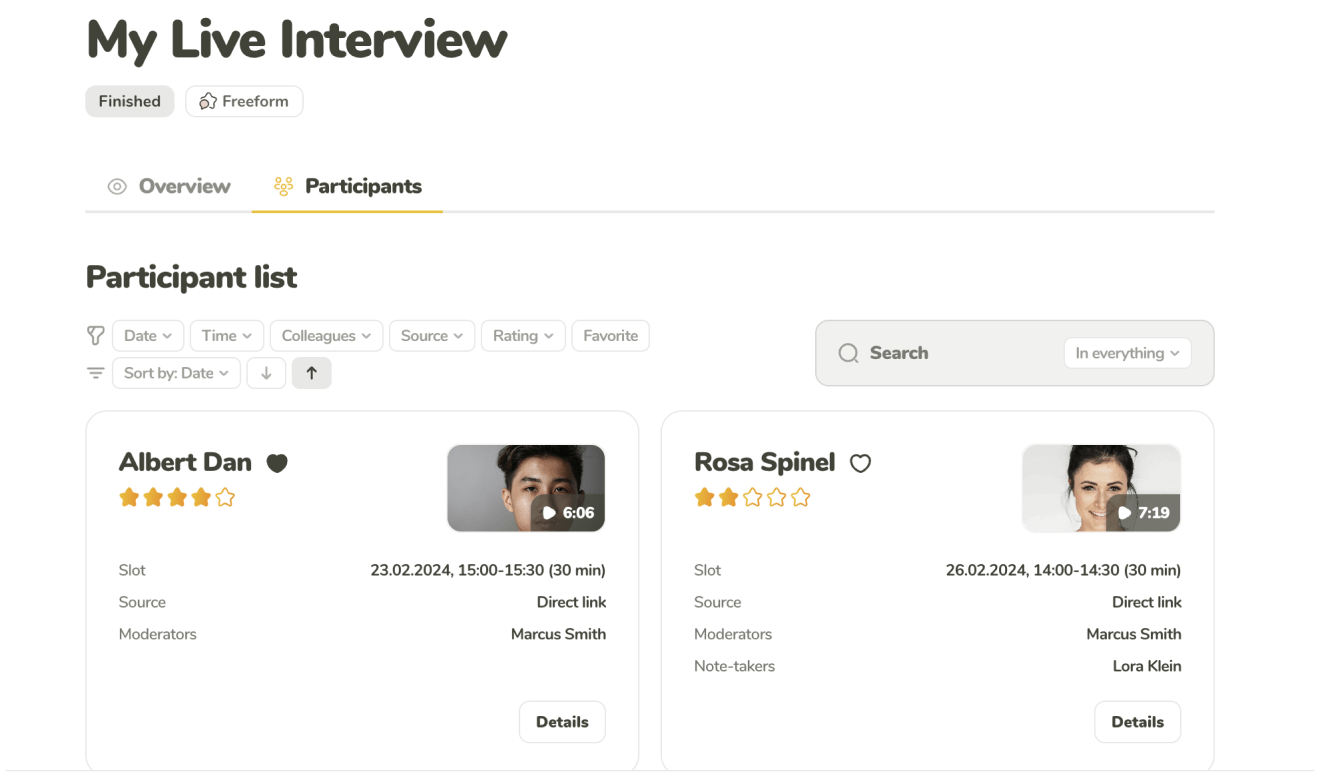Toggle the Favorite filter

[610, 335]
